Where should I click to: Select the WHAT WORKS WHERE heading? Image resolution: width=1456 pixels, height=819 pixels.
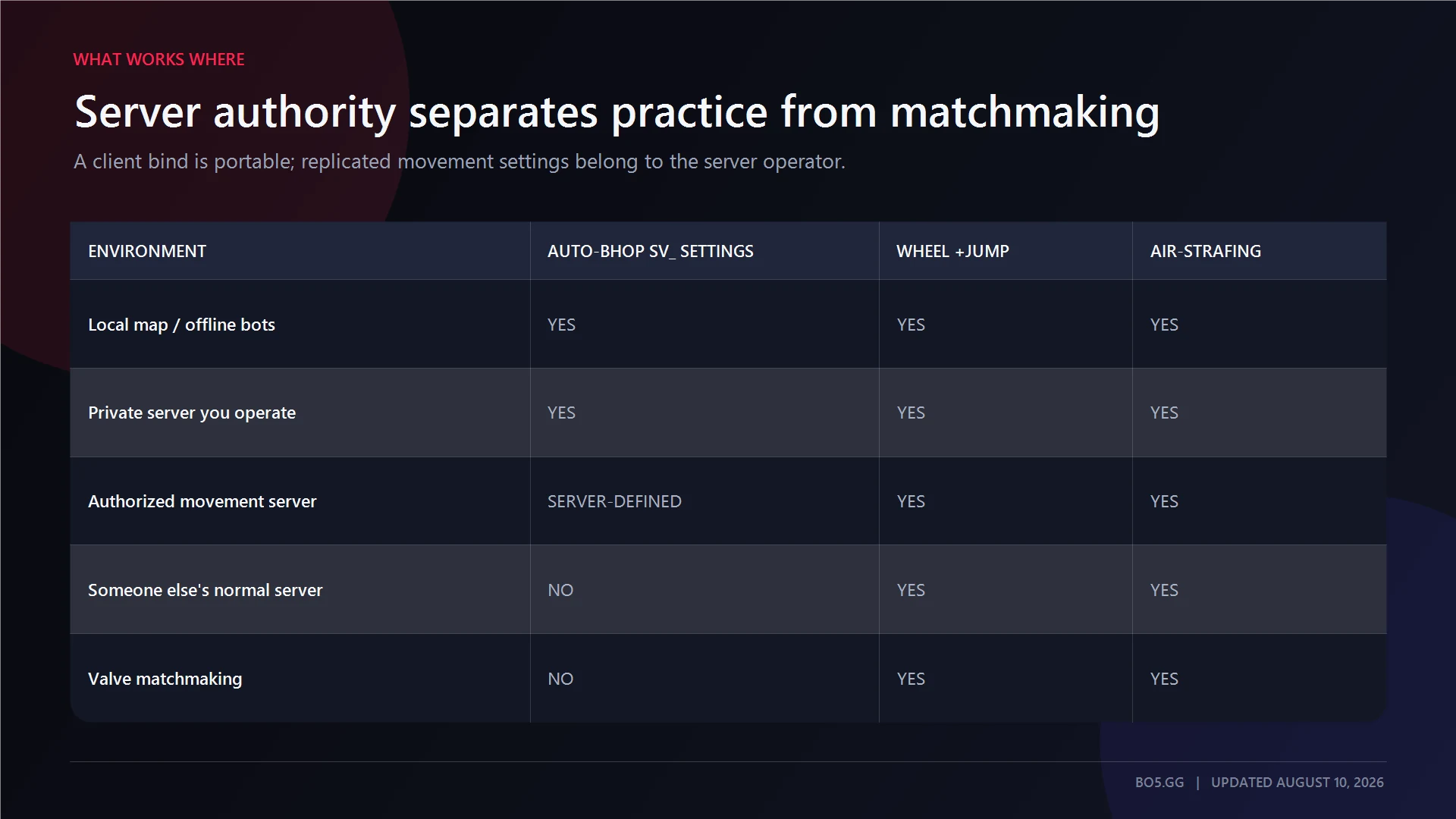click(158, 59)
